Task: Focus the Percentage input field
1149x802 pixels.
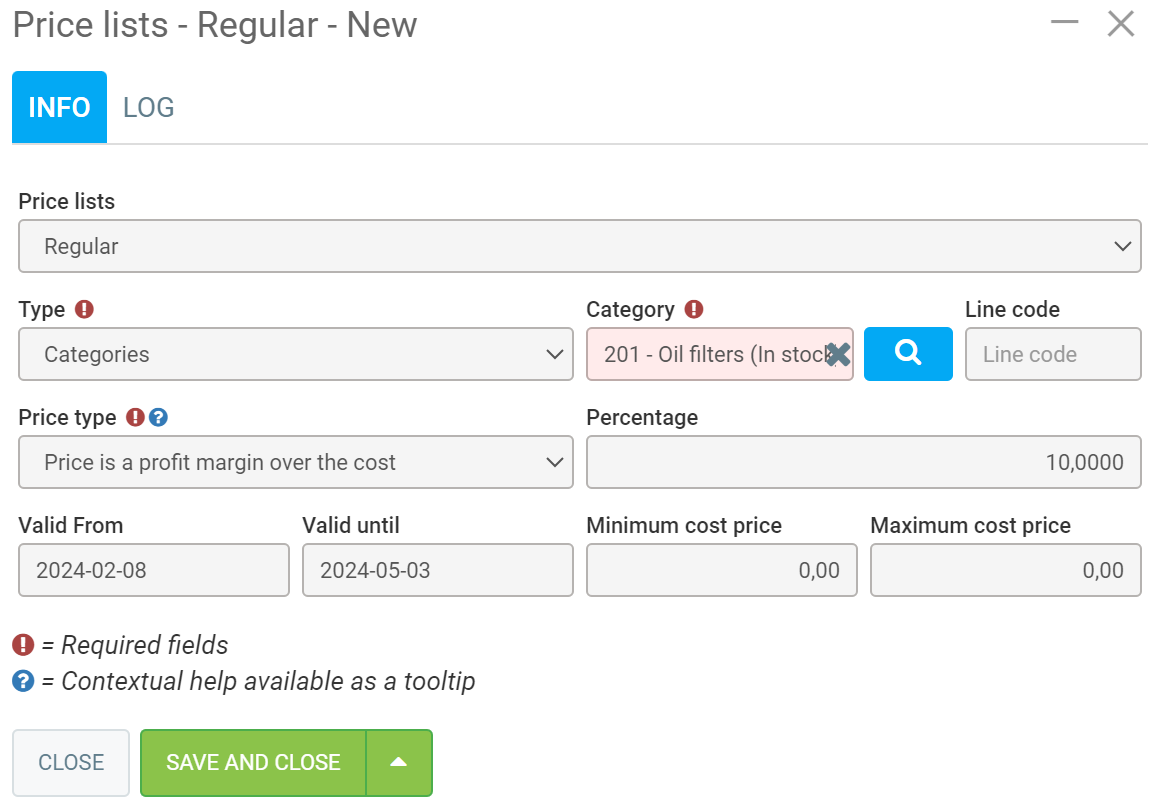Action: [x=863, y=462]
